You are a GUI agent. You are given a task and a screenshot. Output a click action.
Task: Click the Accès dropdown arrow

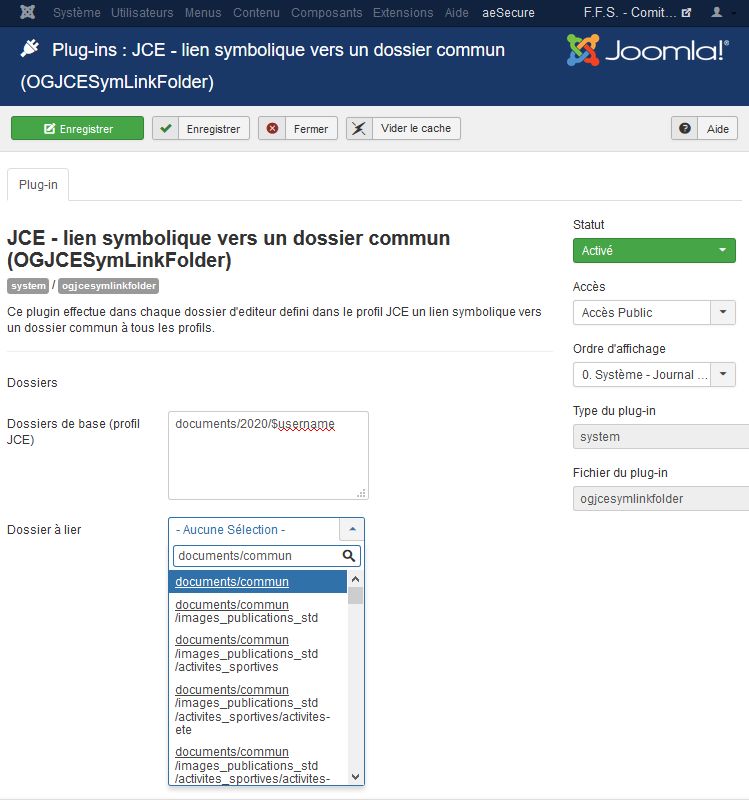tap(723, 312)
